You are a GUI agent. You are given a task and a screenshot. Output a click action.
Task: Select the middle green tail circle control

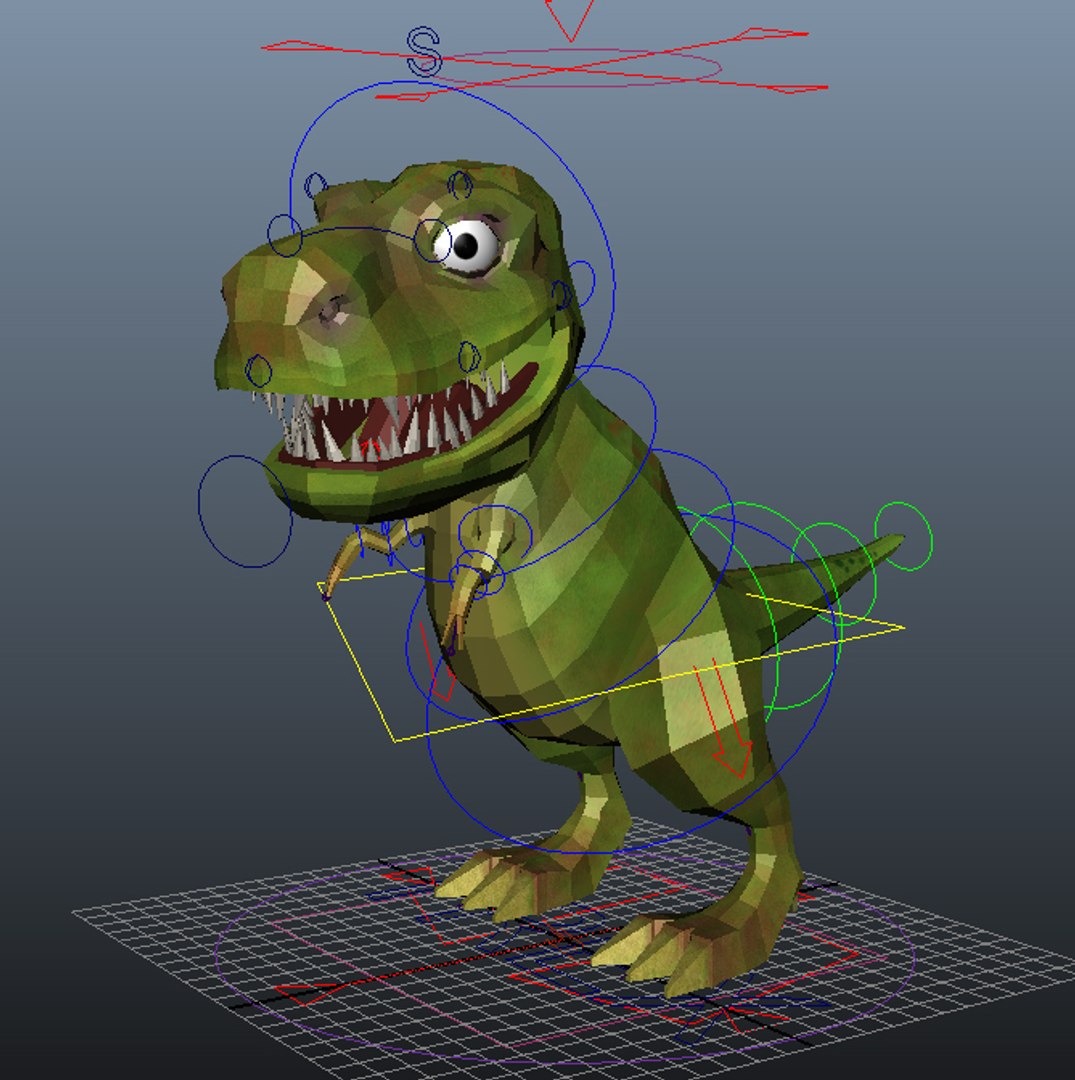click(833, 574)
